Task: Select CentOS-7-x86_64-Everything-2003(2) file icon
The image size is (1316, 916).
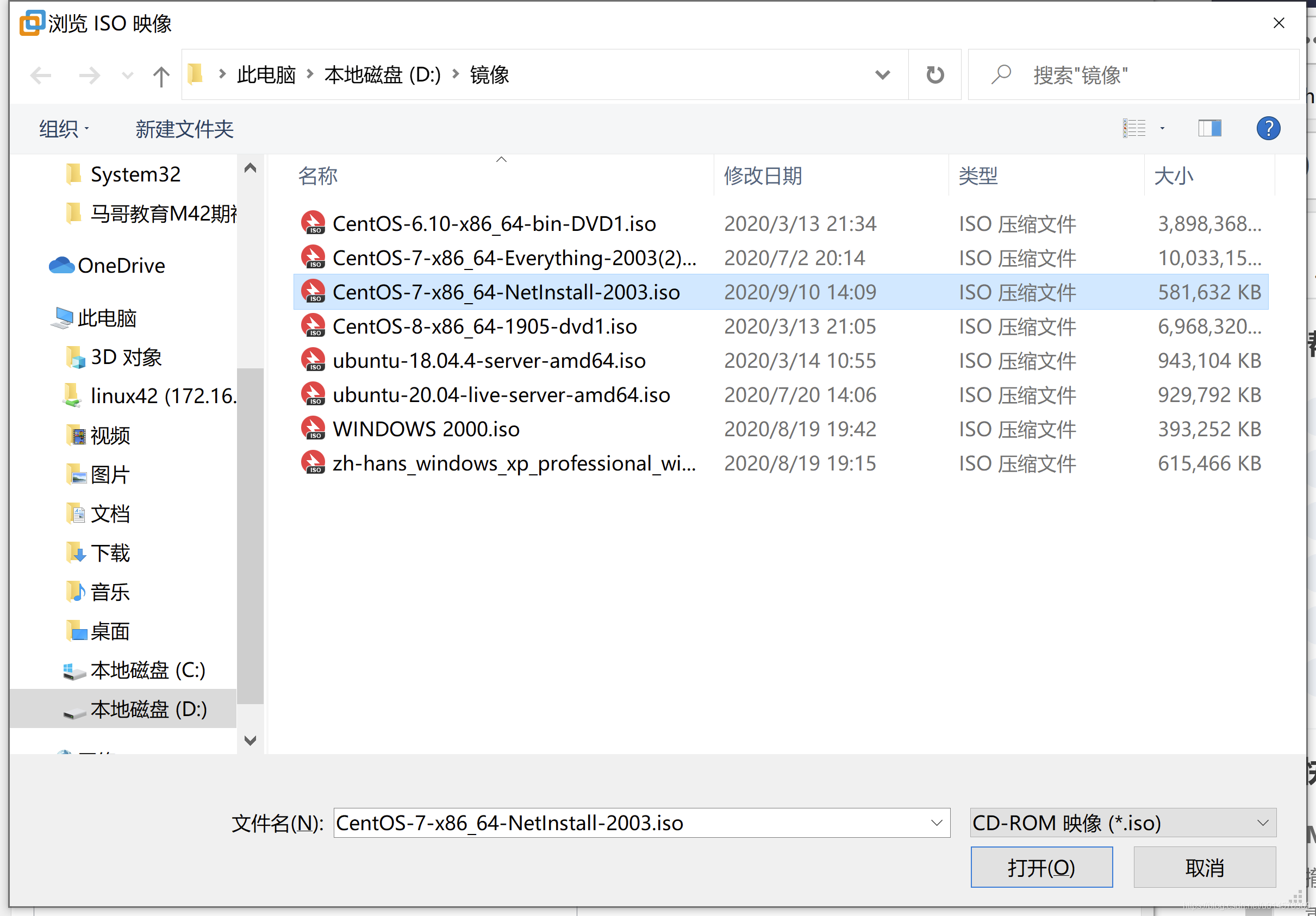Action: [313, 257]
